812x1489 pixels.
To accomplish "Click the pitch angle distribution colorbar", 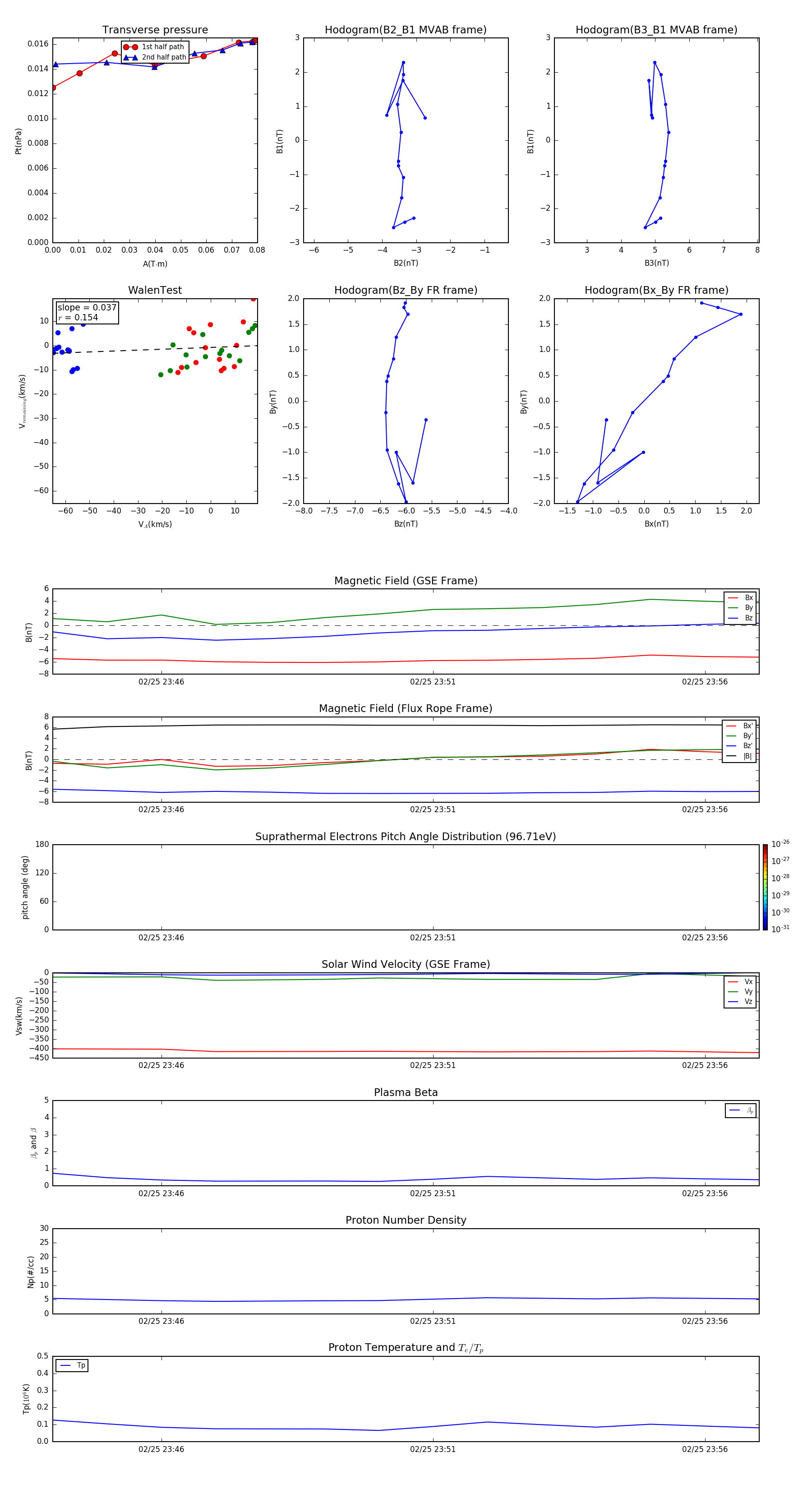I will (765, 887).
